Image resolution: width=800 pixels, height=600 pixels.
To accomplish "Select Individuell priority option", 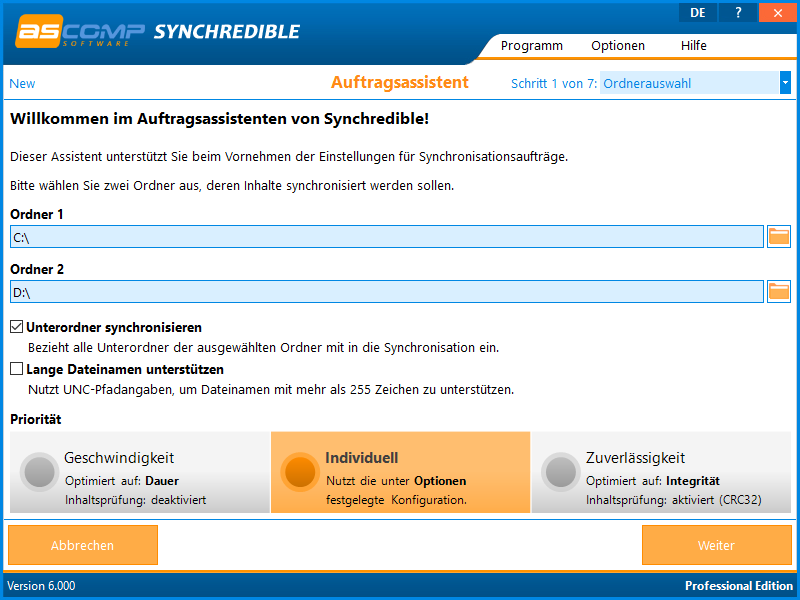I will click(401, 472).
